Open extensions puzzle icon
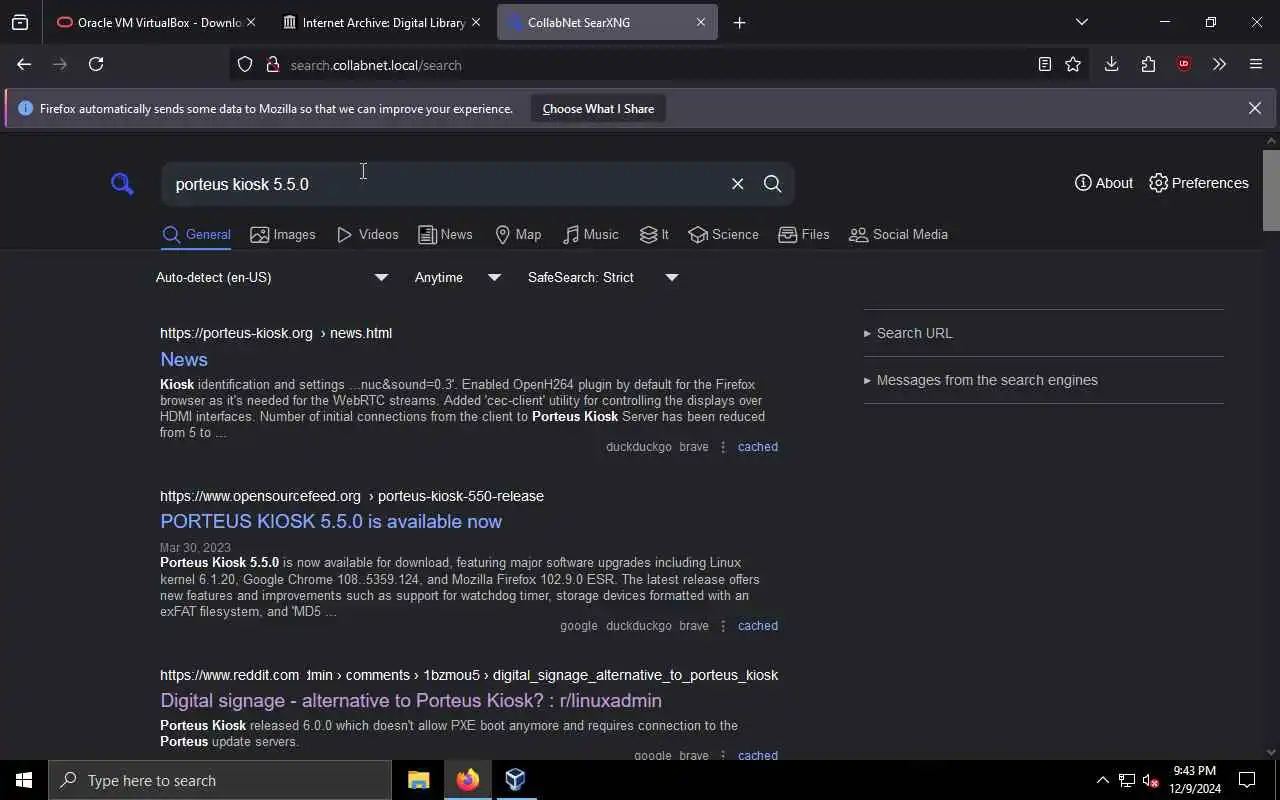1280x800 pixels. tap(1148, 64)
